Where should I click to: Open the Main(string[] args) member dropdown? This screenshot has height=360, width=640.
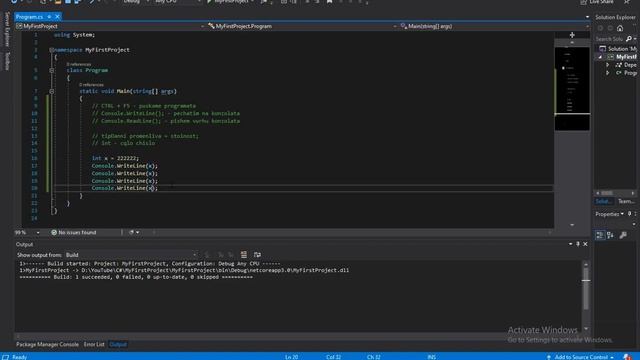(494, 26)
